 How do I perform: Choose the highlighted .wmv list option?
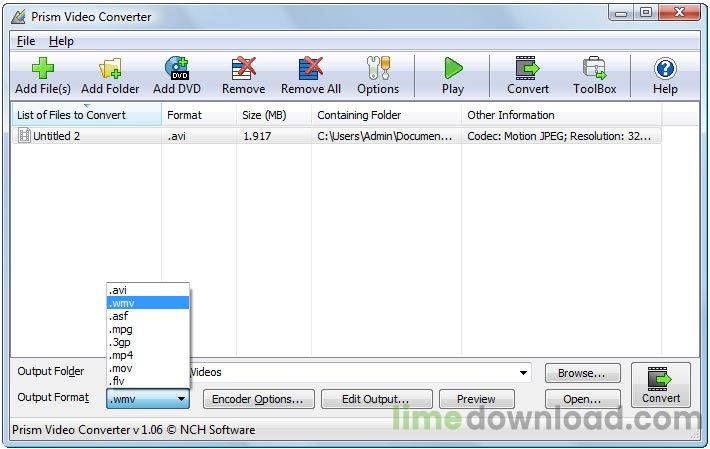[148, 303]
